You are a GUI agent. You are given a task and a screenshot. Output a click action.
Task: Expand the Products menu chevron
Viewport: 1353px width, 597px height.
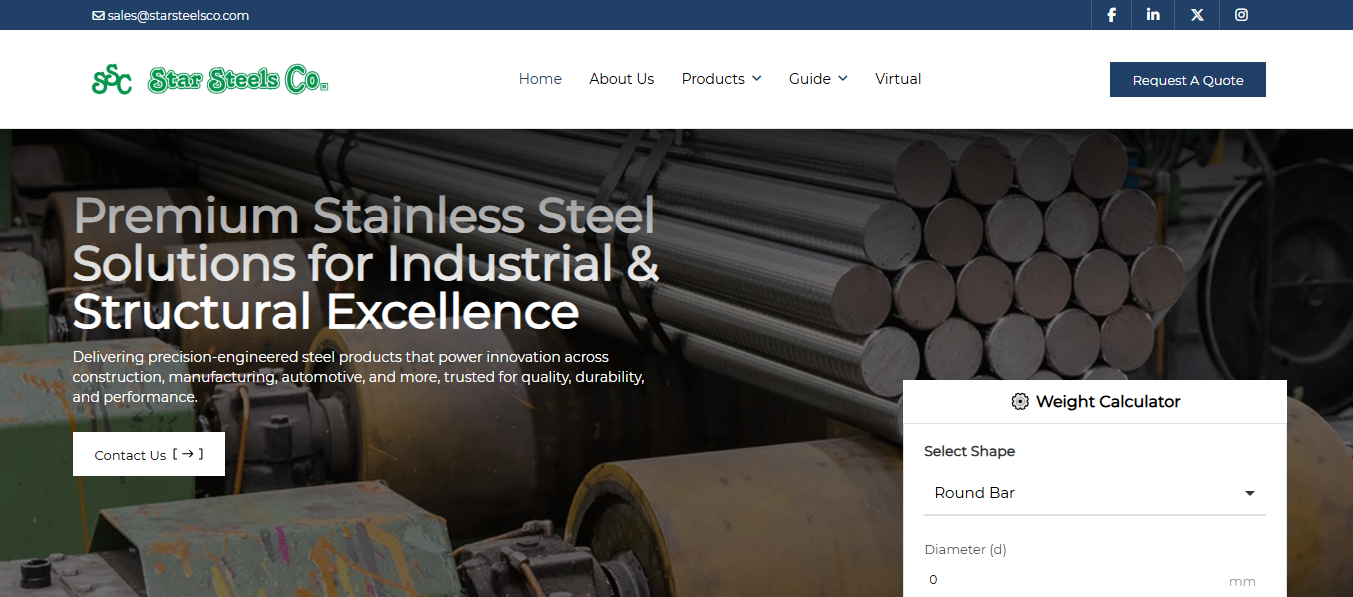756,79
